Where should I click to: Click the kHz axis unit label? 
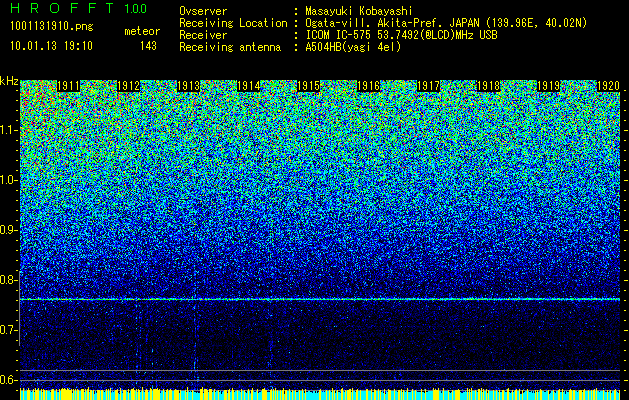(9, 81)
